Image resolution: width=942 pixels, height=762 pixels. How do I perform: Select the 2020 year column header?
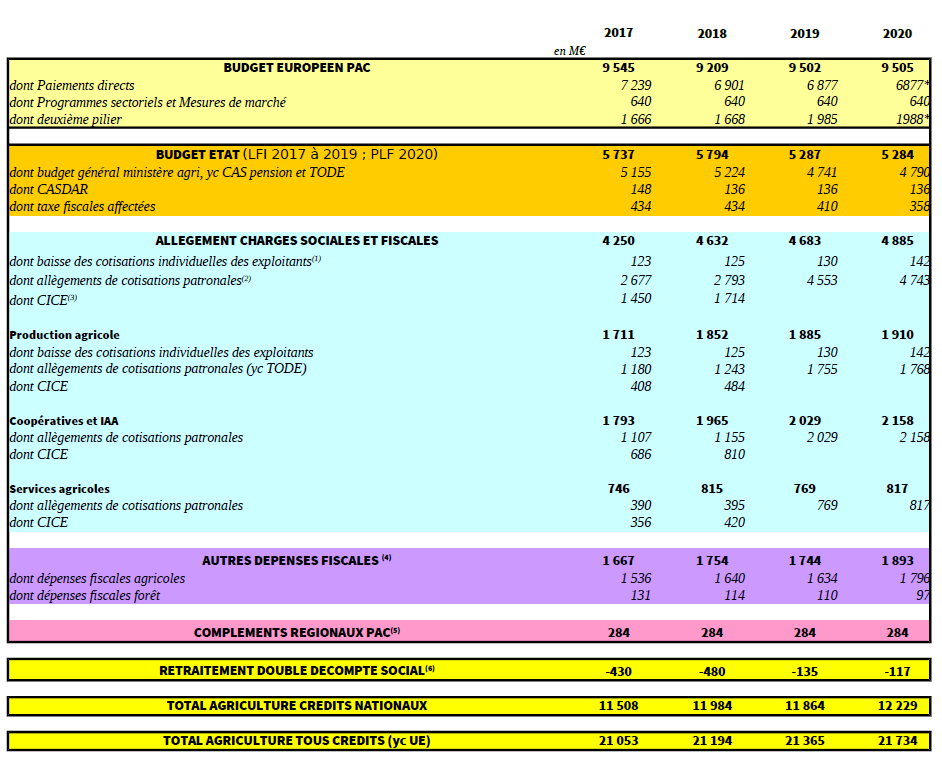coord(897,33)
